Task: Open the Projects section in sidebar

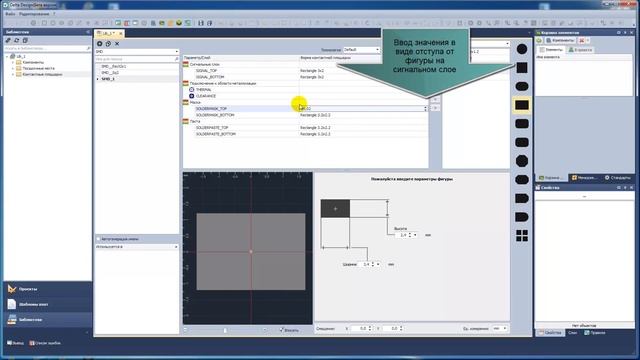Action: tap(48, 289)
